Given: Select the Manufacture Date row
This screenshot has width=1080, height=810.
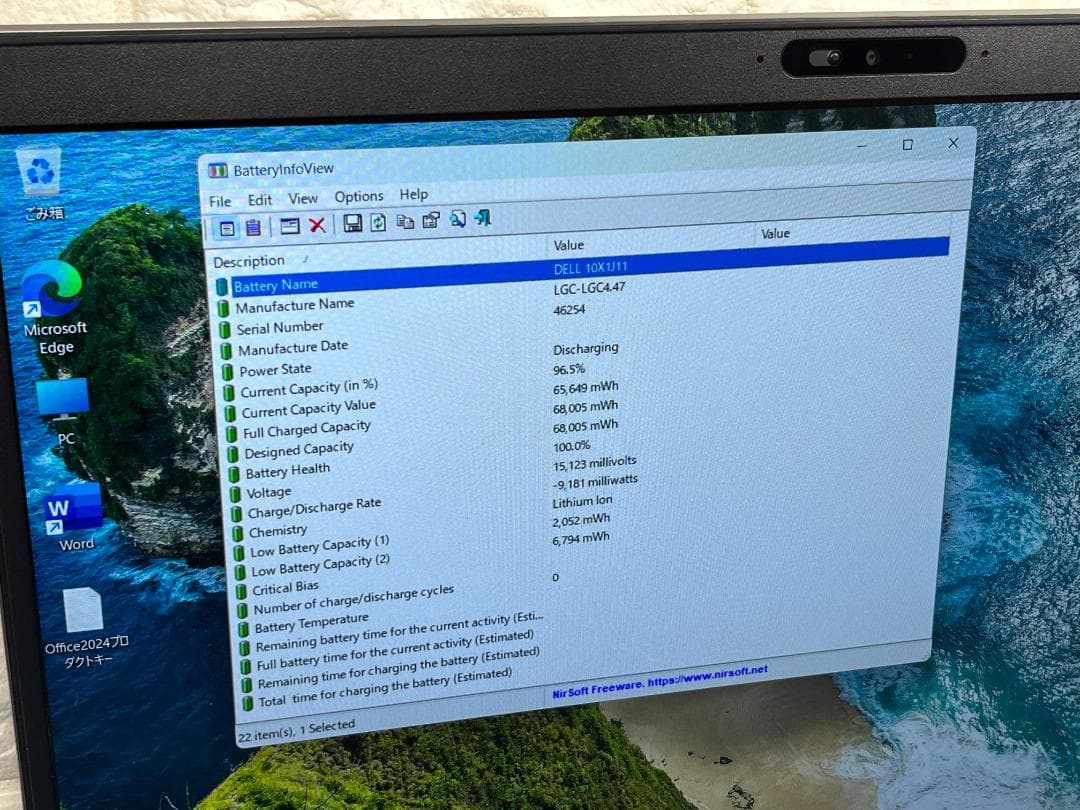Looking at the screenshot, I should click(x=293, y=349).
